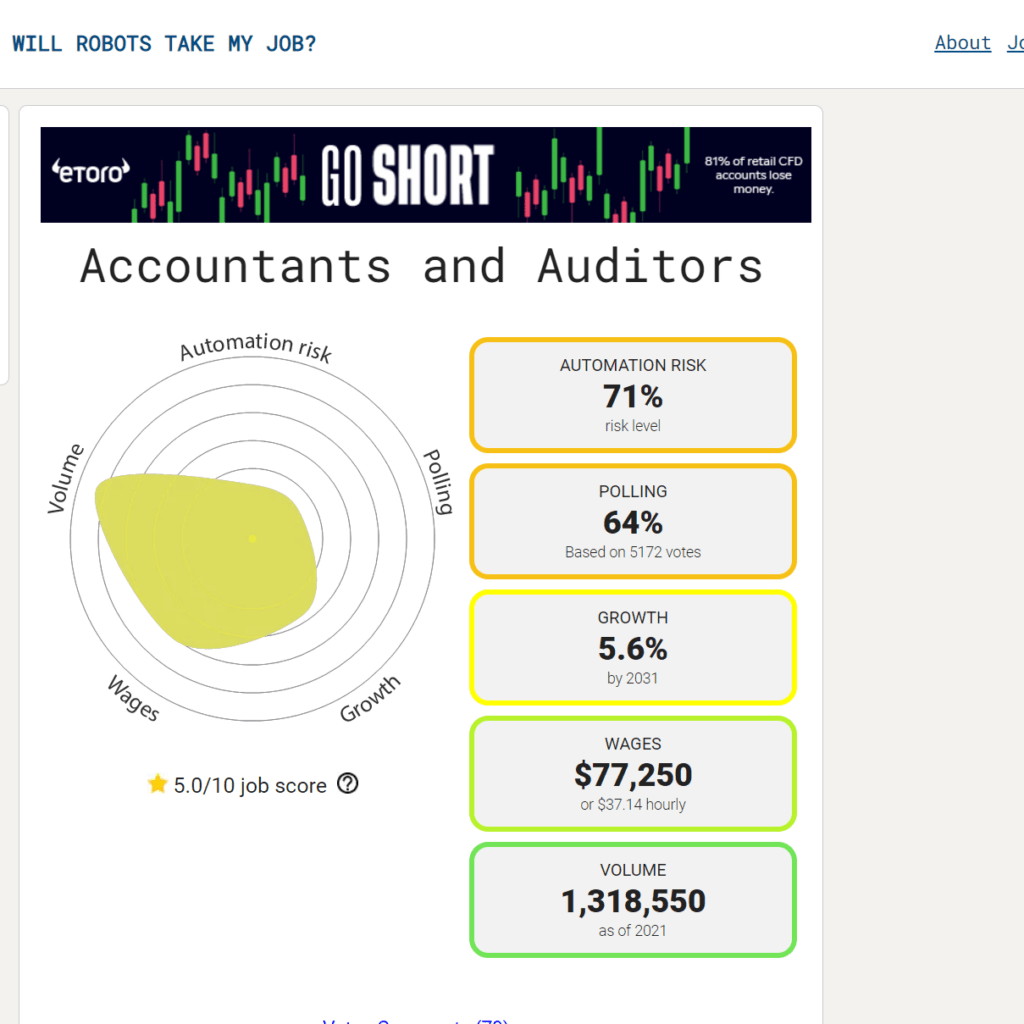Image resolution: width=1024 pixels, height=1024 pixels.
Task: Click the Wages label on radar chart
Action: click(x=134, y=698)
